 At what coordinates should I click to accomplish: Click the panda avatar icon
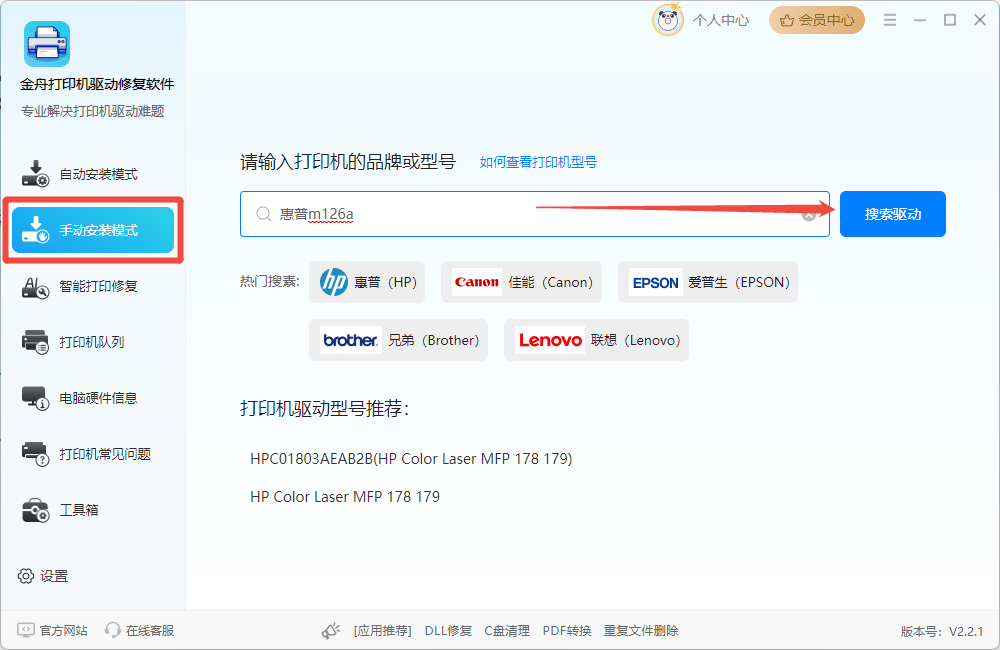[668, 20]
